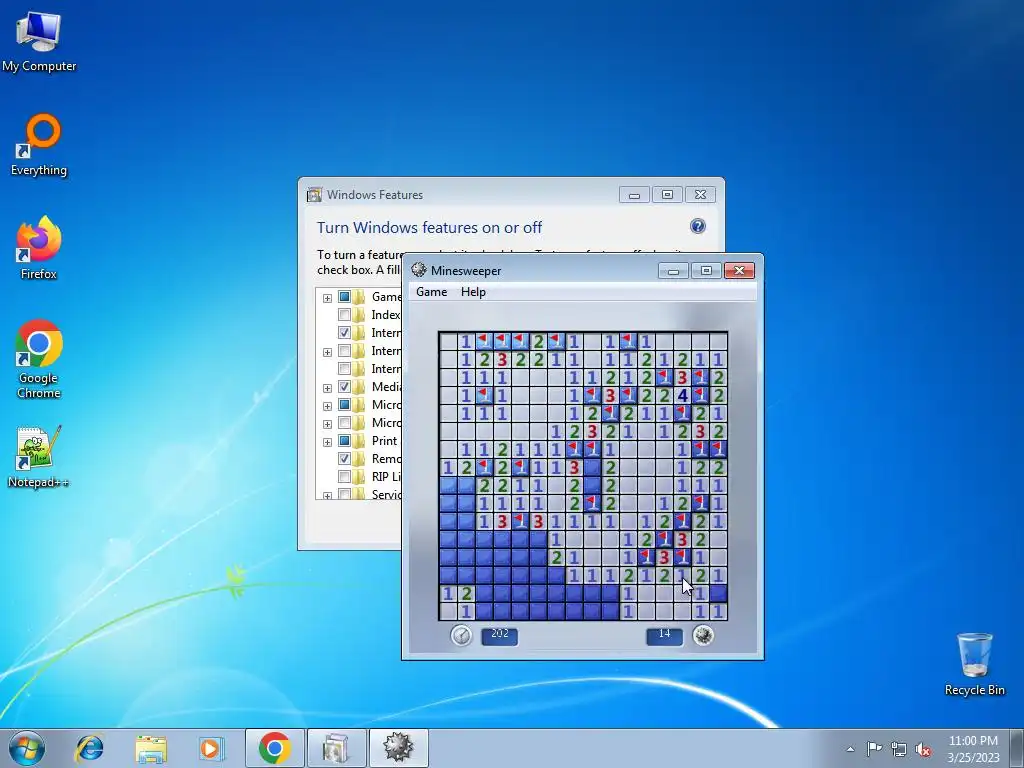This screenshot has height=768, width=1024.
Task: Open the My Computer desktop icon
Action: point(39,41)
